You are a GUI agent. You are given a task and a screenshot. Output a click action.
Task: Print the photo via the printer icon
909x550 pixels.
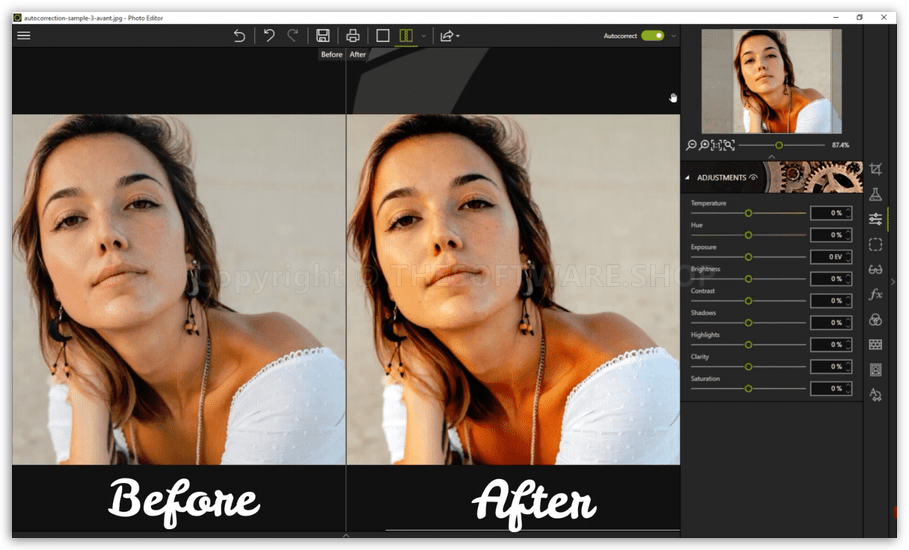click(x=352, y=36)
